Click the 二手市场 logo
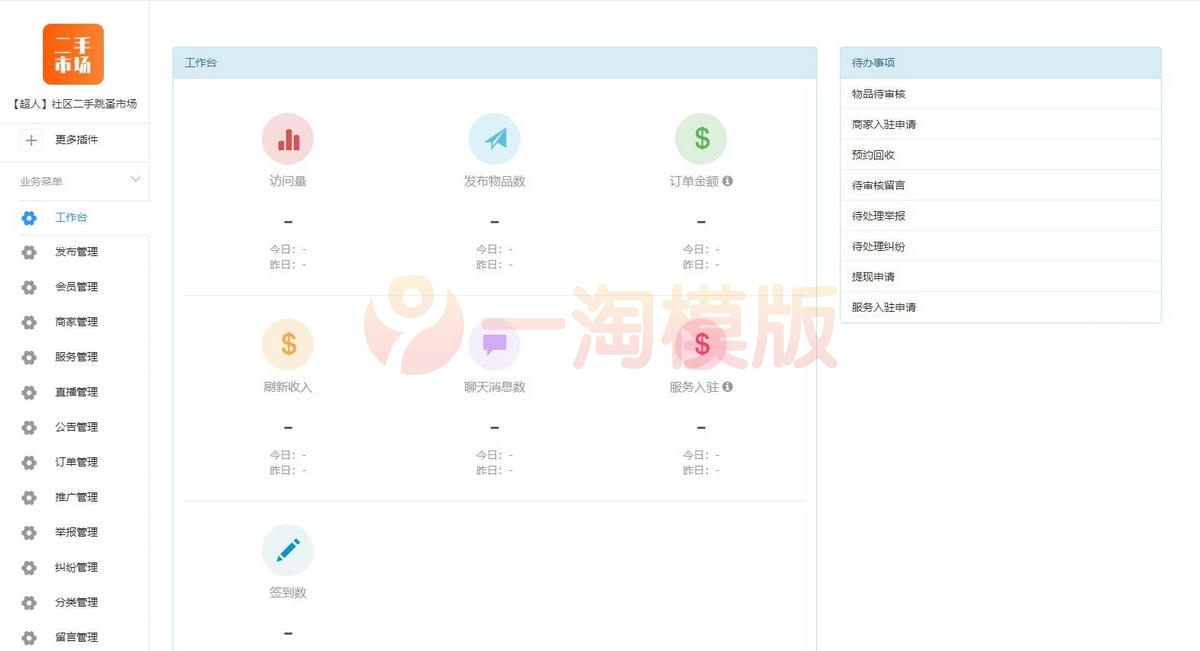 coord(74,53)
